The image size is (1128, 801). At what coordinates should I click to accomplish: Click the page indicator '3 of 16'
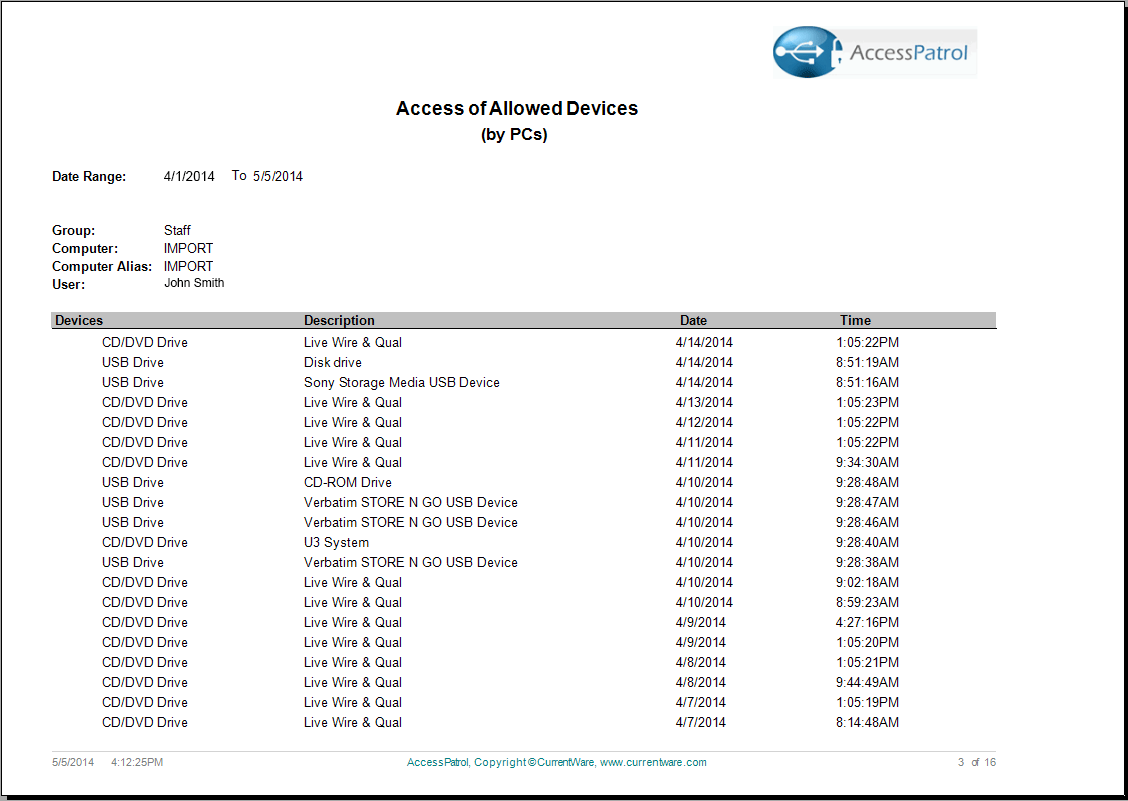pos(976,762)
